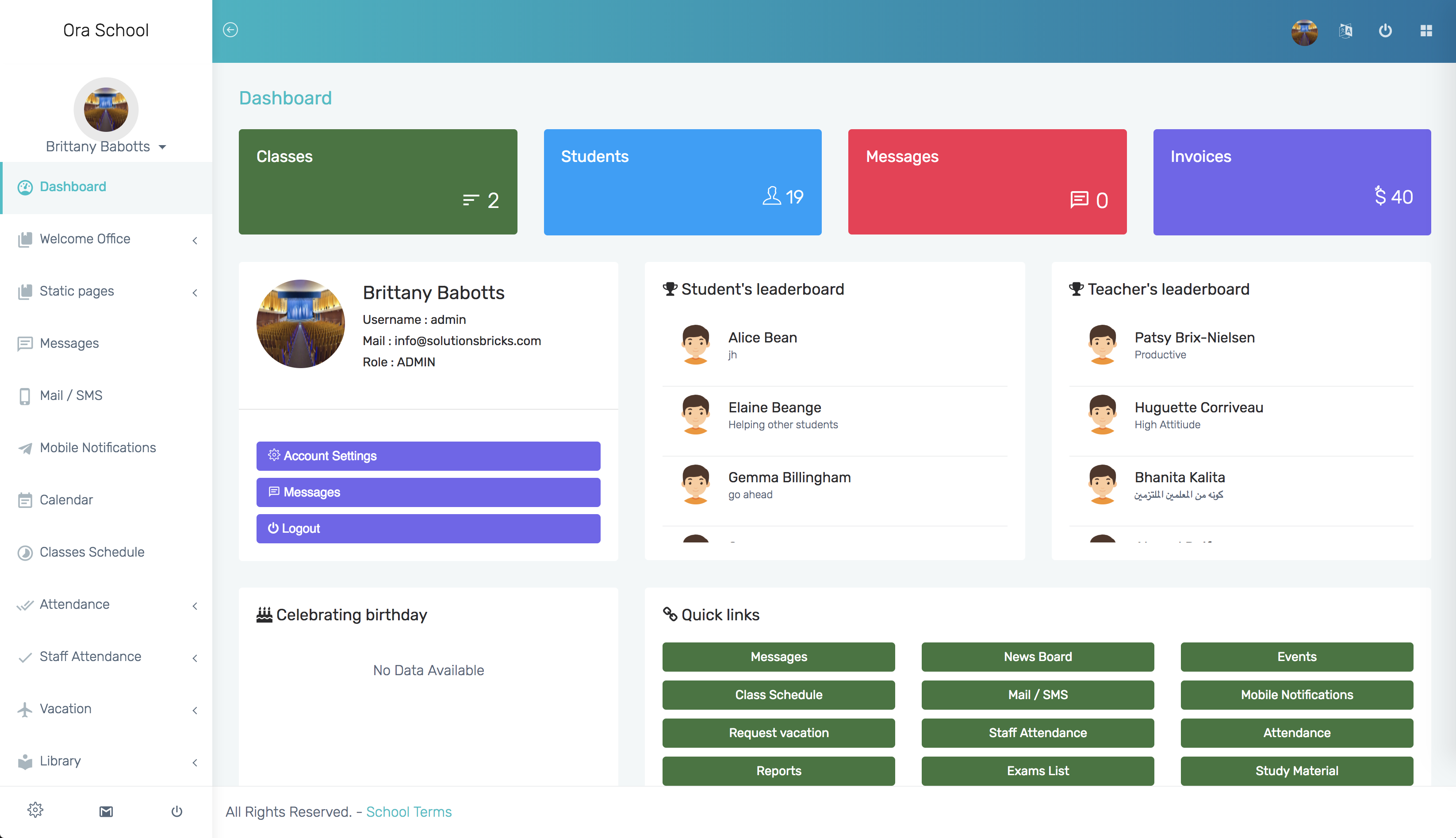The image size is (1456, 838).
Task: Click the News Board quick link
Action: click(x=1037, y=657)
